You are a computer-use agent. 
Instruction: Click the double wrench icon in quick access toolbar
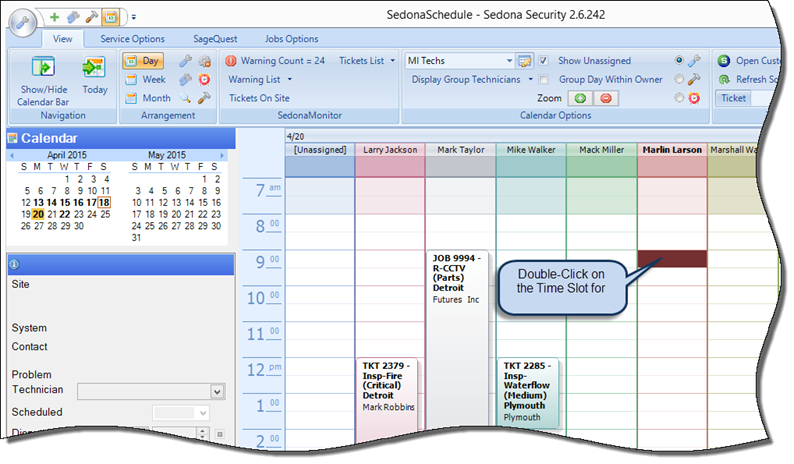73,18
